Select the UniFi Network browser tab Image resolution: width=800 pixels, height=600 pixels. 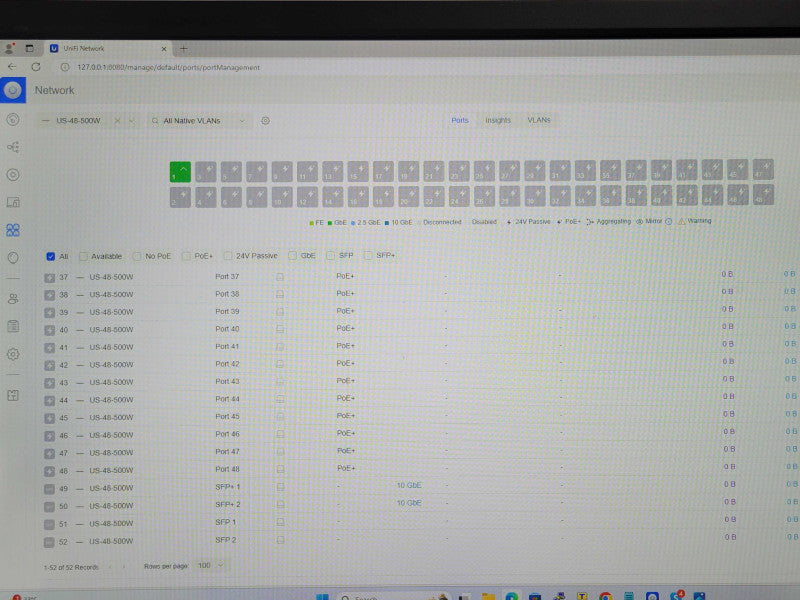107,48
